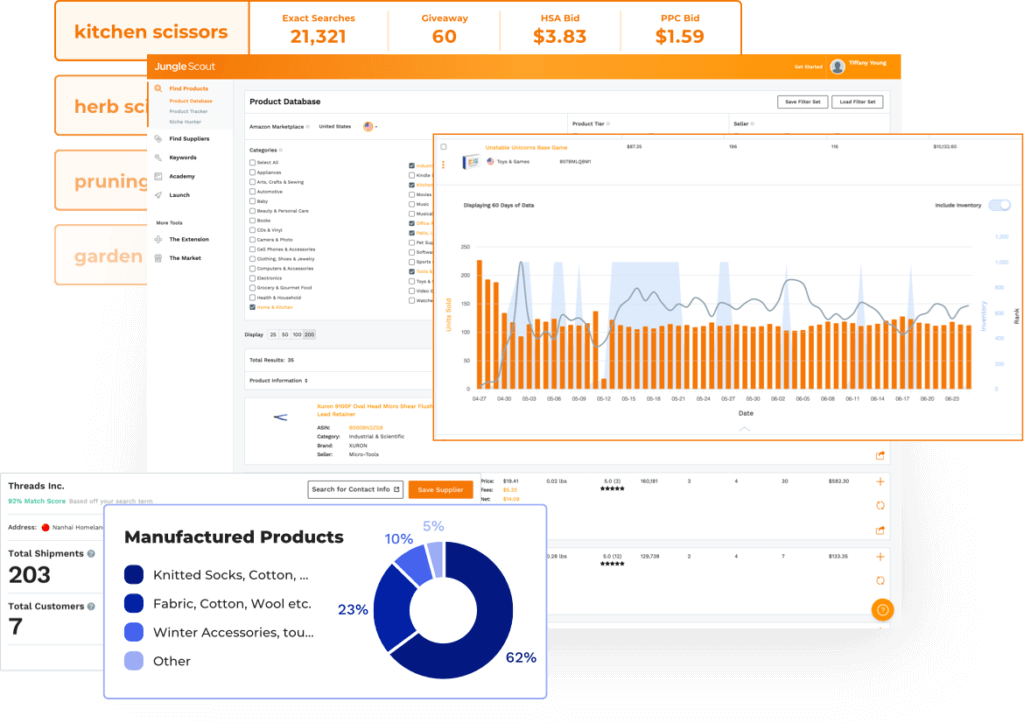The width and height of the screenshot is (1024, 723).
Task: Sort by Product Information column arrow
Action: click(x=306, y=381)
